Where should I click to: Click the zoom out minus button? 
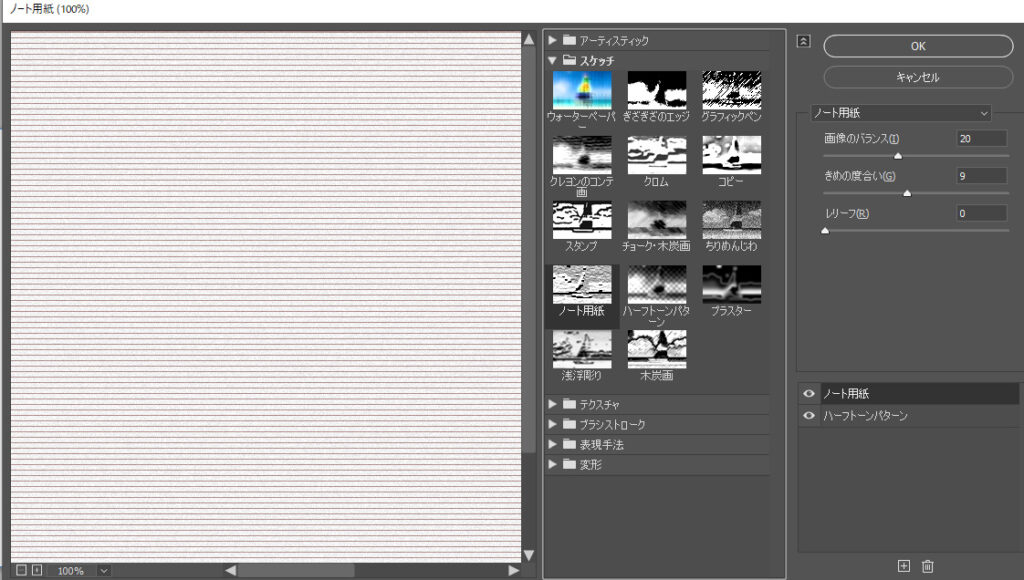21,570
